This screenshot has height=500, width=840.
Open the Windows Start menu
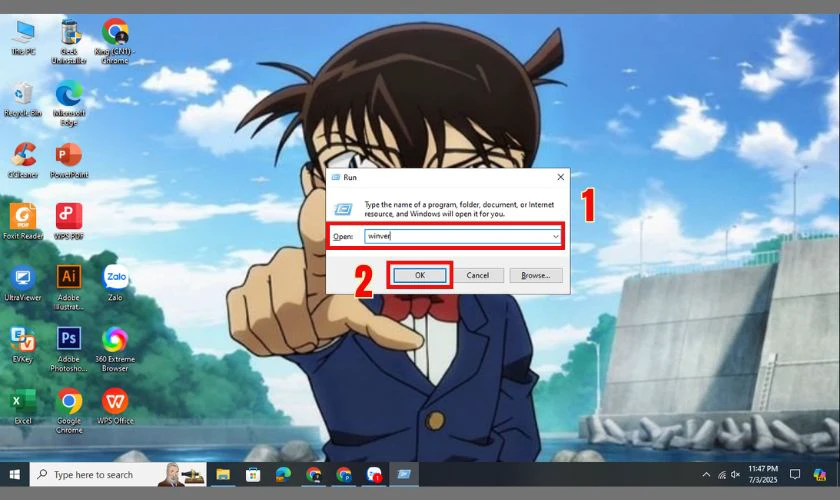click(x=15, y=474)
